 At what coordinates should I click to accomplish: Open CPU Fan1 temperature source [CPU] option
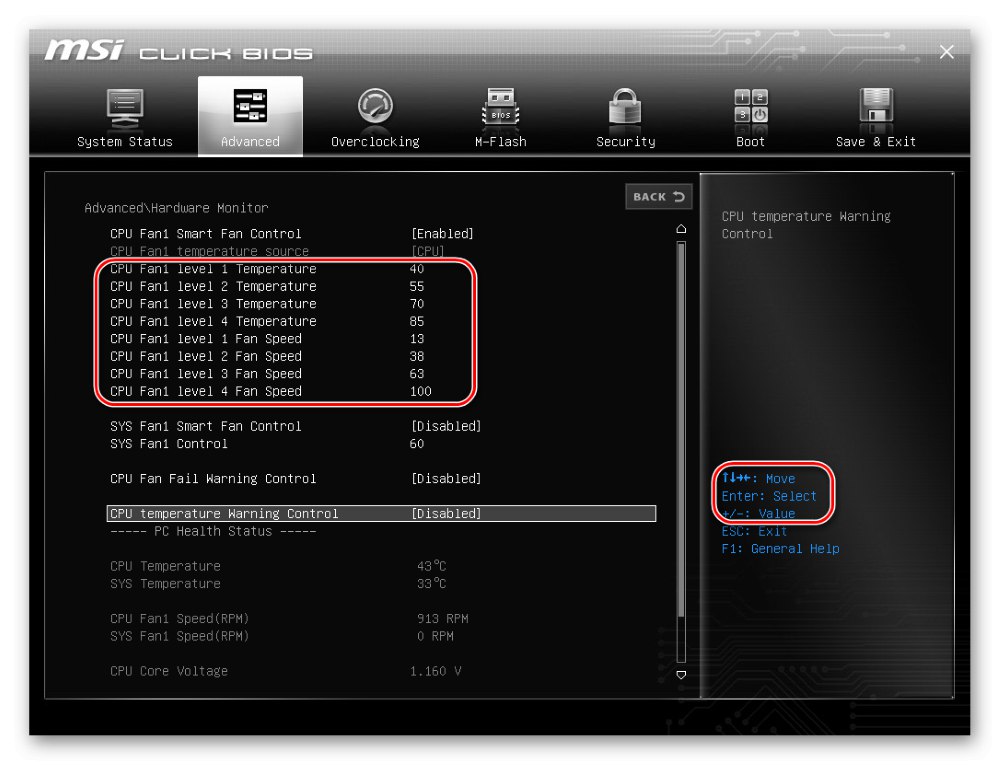[427, 251]
